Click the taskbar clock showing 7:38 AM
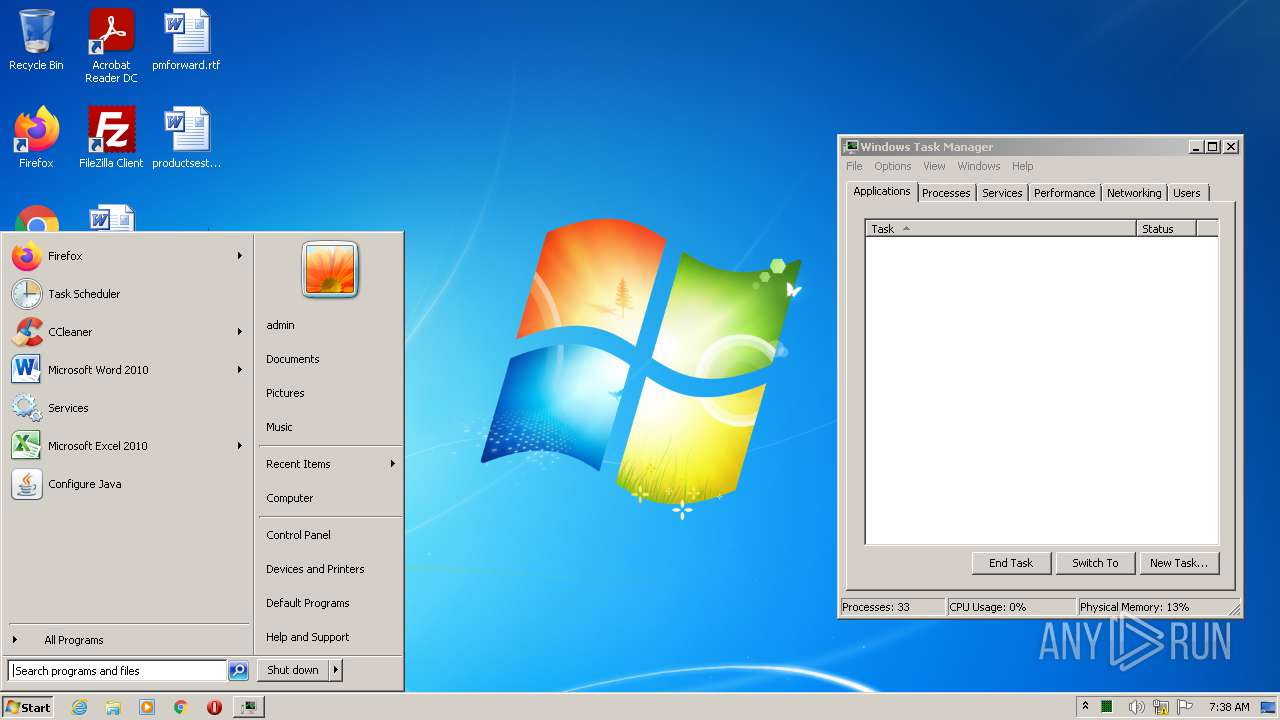The image size is (1280, 720). [1229, 707]
